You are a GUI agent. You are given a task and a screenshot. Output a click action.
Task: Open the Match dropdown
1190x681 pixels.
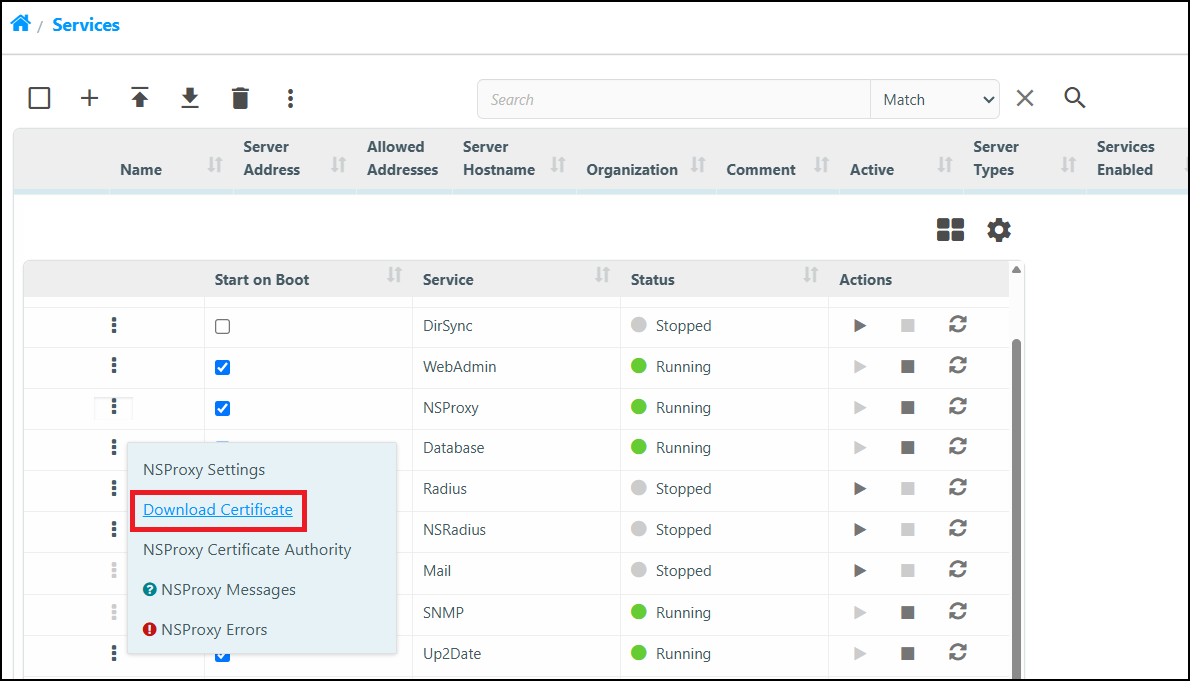click(934, 99)
